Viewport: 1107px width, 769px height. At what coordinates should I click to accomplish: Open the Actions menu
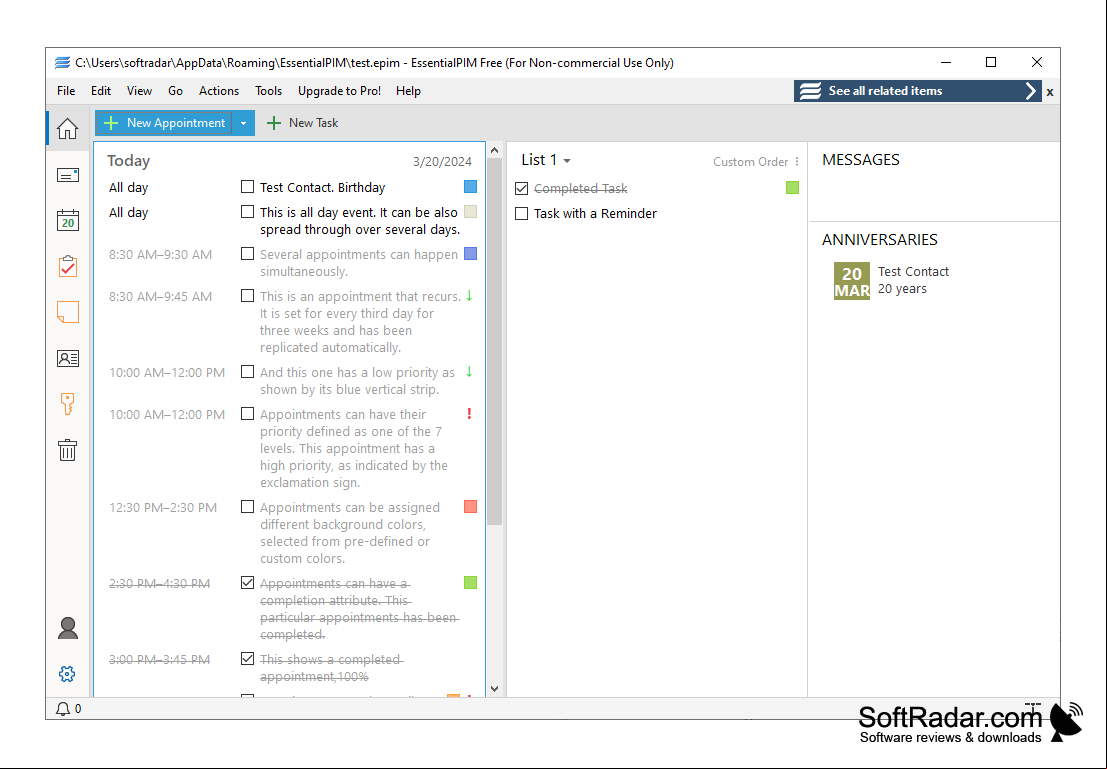[219, 91]
